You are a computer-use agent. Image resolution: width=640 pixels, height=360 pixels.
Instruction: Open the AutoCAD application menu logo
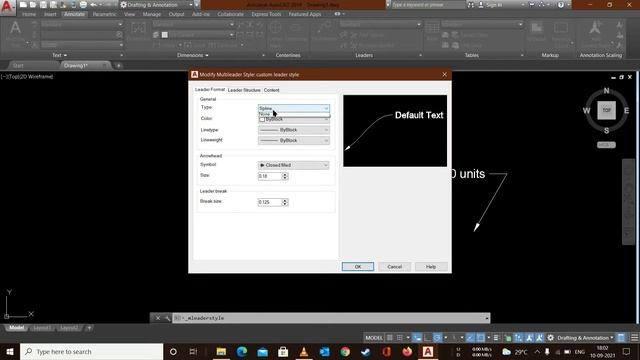click(7, 7)
